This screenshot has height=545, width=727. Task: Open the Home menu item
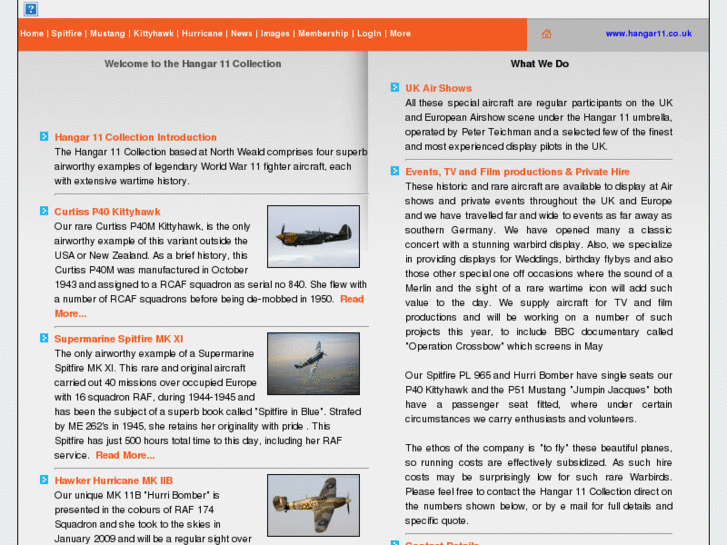[32, 33]
